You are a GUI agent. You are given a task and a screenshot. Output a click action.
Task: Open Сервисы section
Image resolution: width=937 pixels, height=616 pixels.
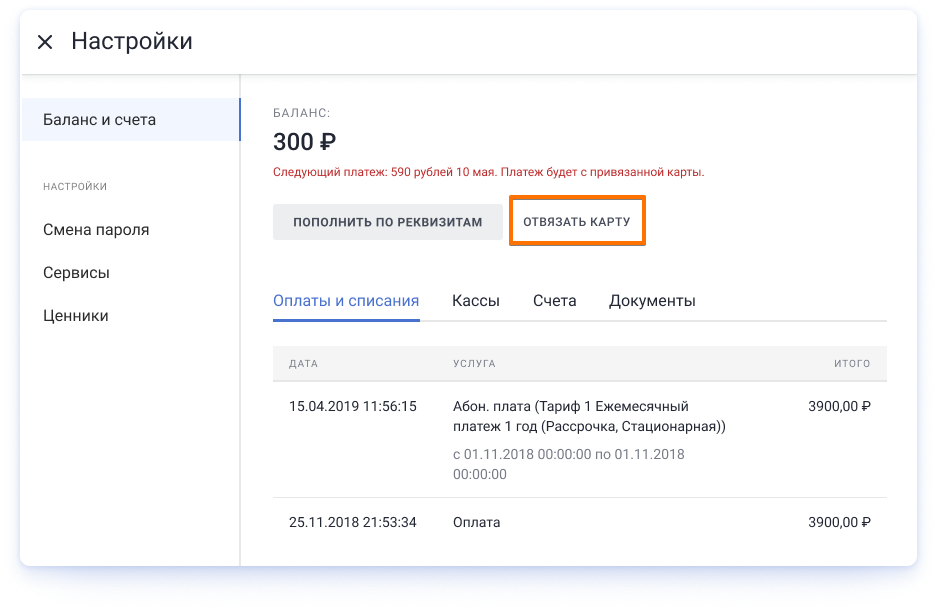[76, 272]
